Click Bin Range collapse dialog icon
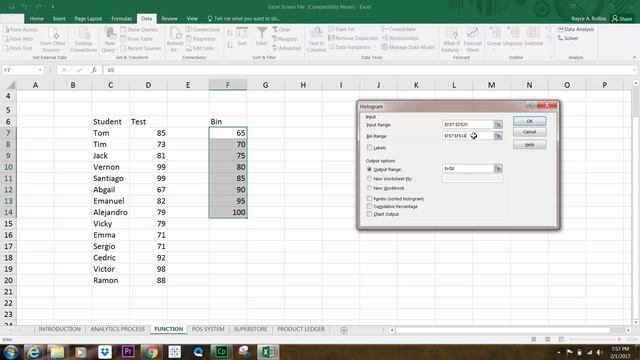Viewport: 640px width, 360px height. click(498, 136)
